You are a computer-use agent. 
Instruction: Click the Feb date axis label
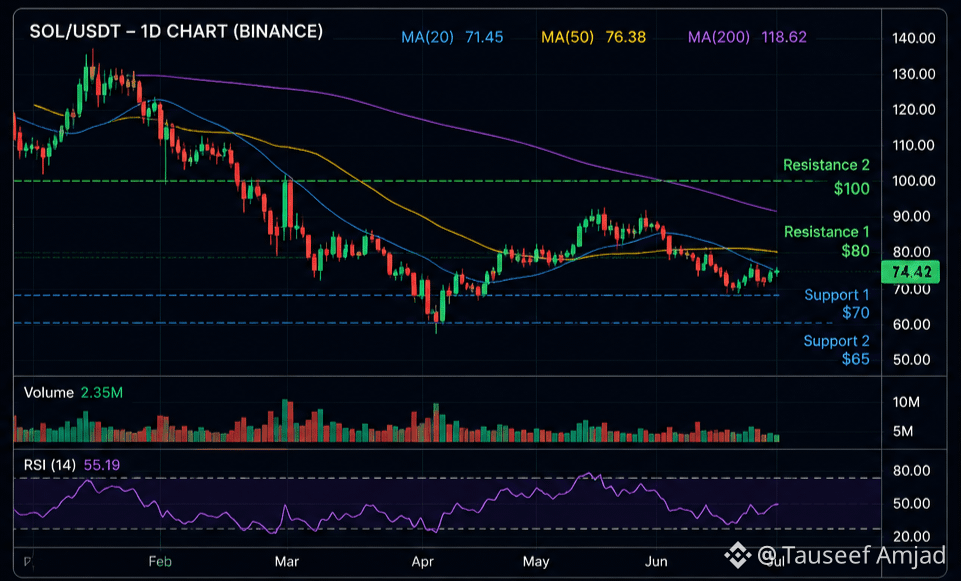(x=160, y=561)
